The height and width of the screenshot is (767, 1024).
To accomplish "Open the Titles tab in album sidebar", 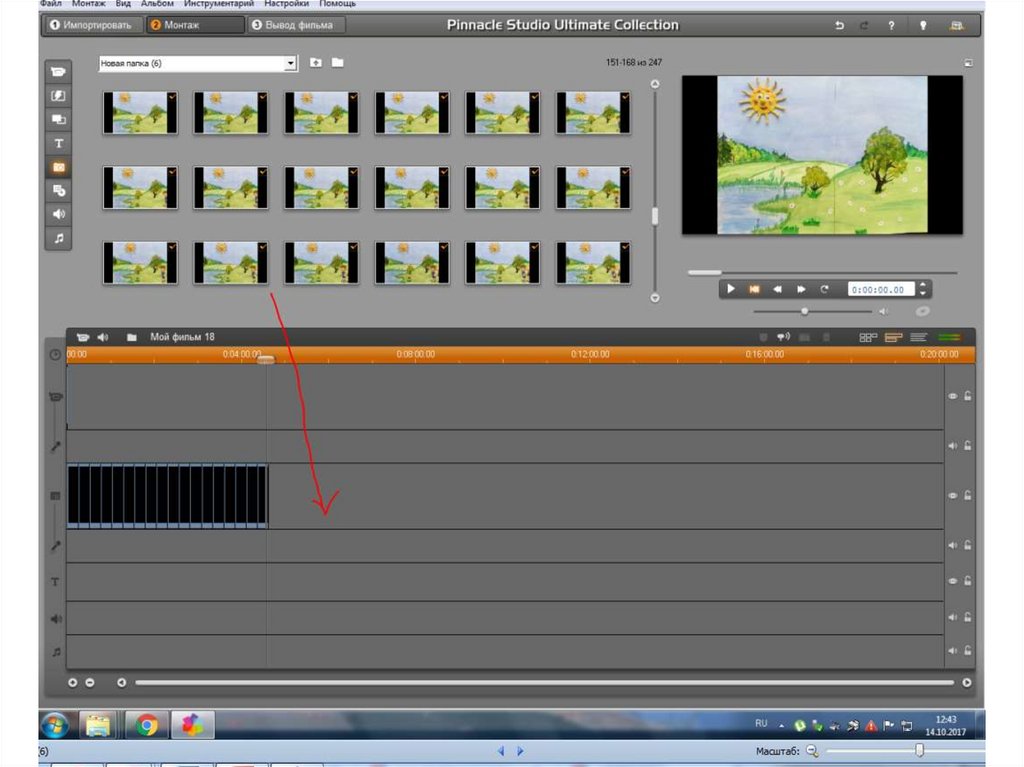I will pyautogui.click(x=59, y=143).
